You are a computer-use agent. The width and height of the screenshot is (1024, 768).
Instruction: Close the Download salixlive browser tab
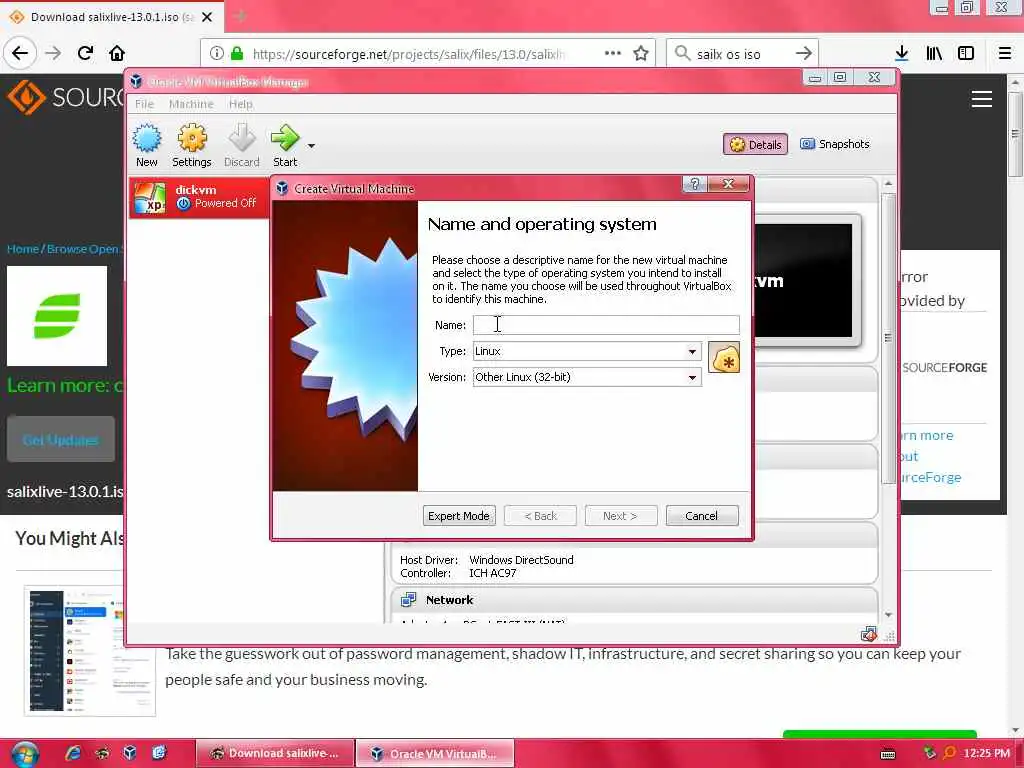[x=207, y=17]
